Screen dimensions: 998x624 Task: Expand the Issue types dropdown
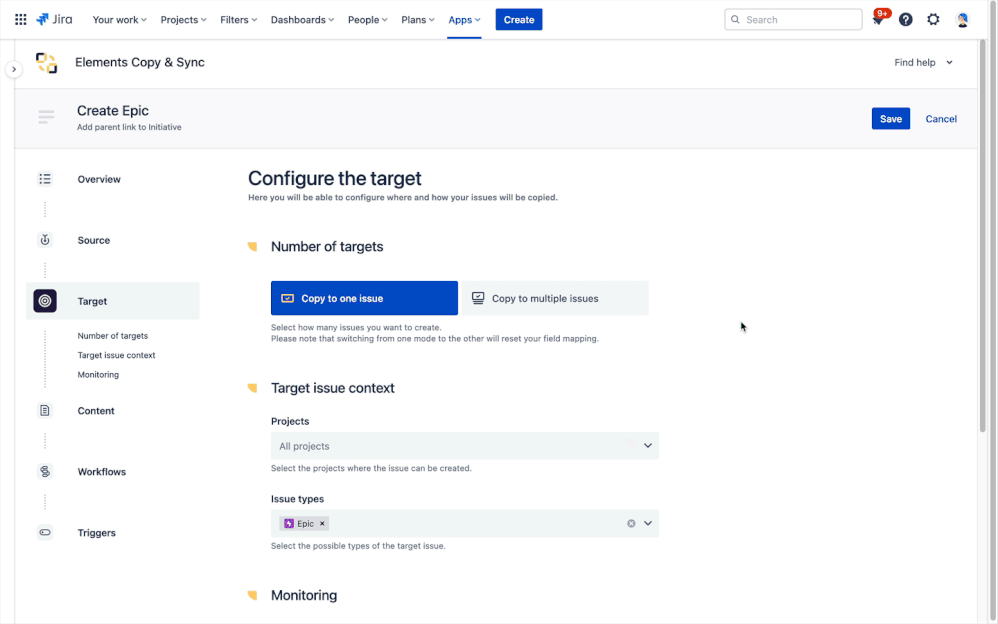pyautogui.click(x=647, y=523)
